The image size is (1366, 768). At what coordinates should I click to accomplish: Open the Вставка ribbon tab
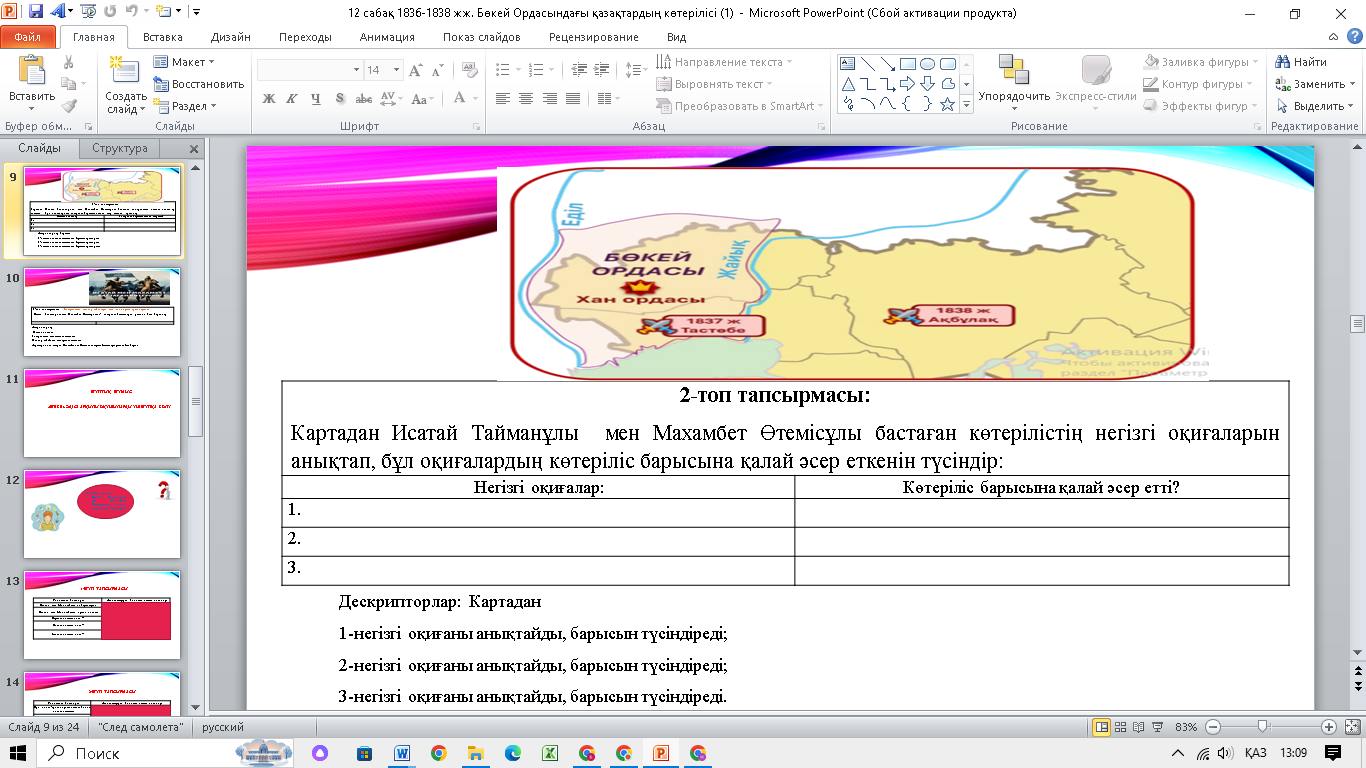tap(162, 37)
